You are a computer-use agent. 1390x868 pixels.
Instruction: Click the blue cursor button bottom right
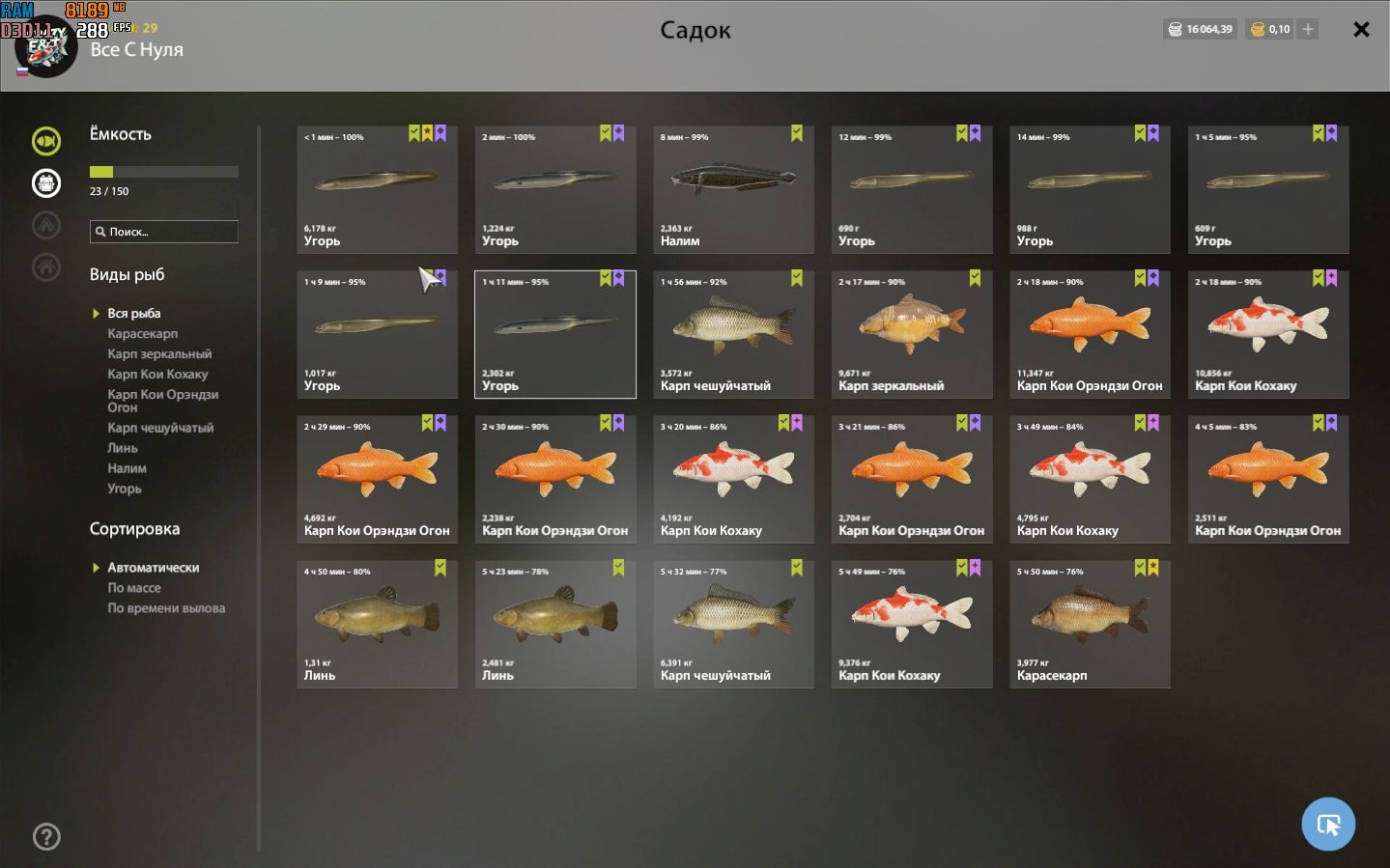tap(1328, 824)
